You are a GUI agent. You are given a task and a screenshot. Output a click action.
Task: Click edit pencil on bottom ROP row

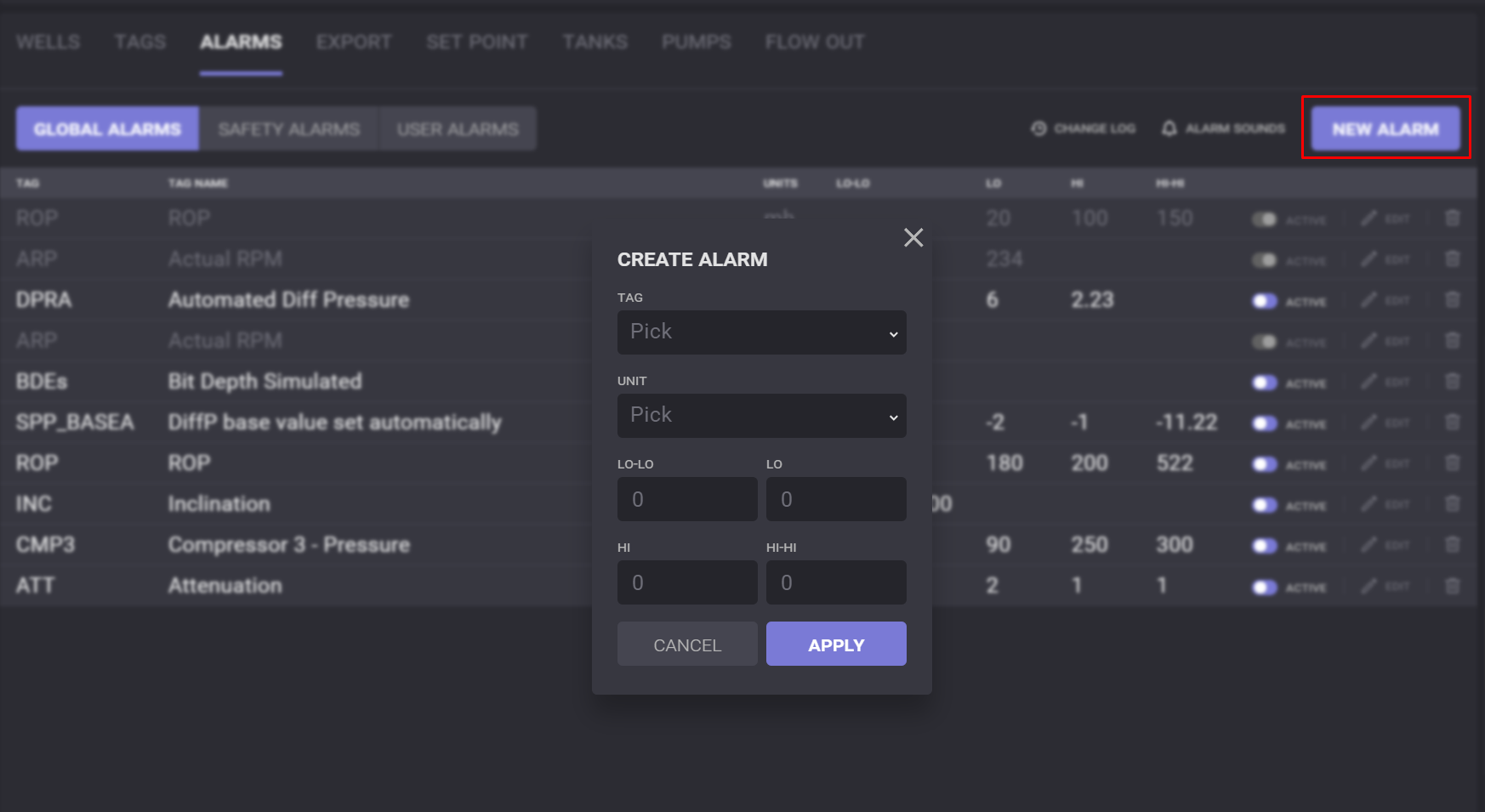coord(1368,463)
